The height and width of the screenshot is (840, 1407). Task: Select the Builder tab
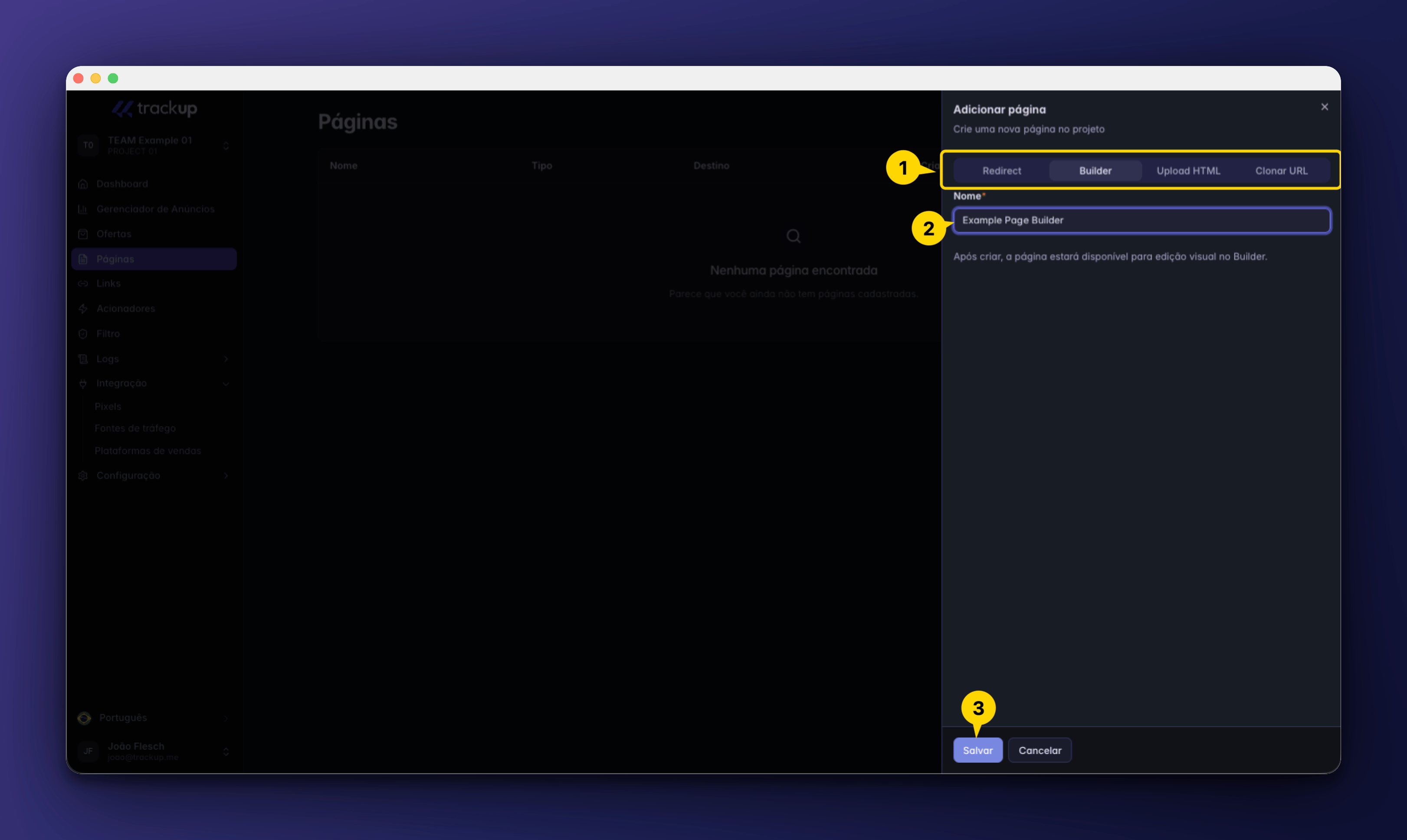tap(1095, 171)
